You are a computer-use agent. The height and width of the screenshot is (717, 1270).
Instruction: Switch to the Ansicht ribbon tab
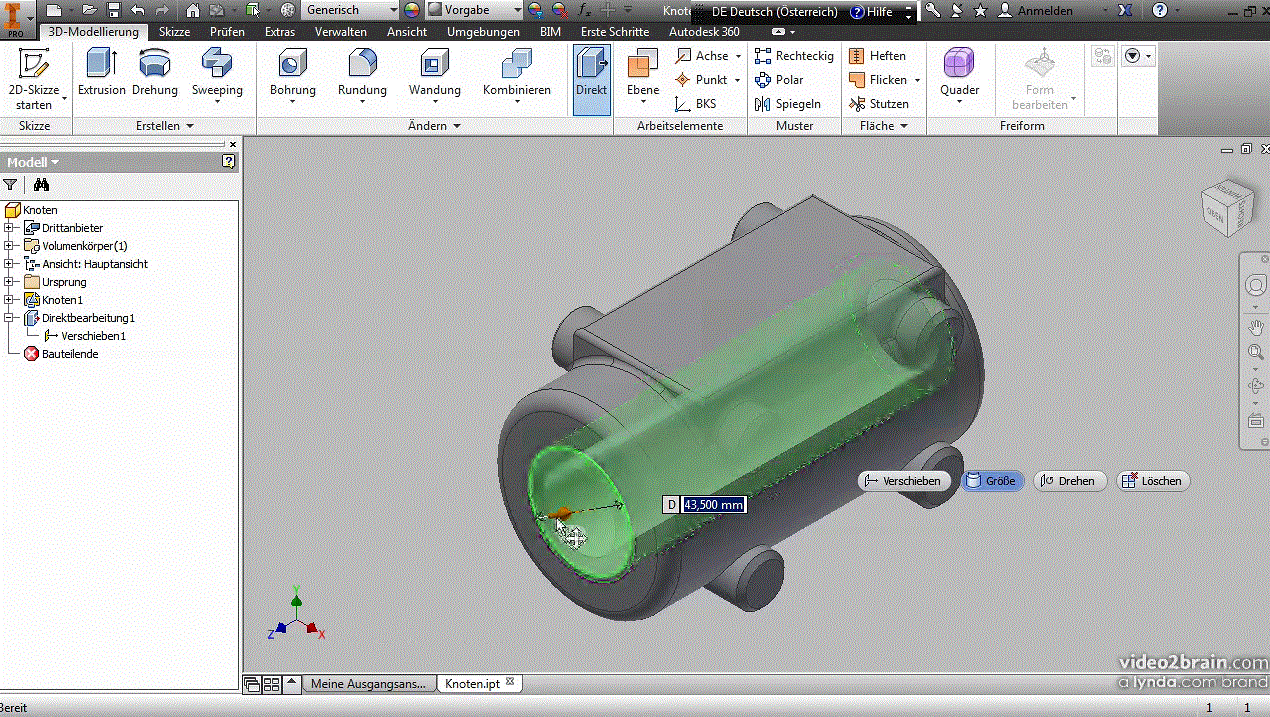[x=407, y=32]
